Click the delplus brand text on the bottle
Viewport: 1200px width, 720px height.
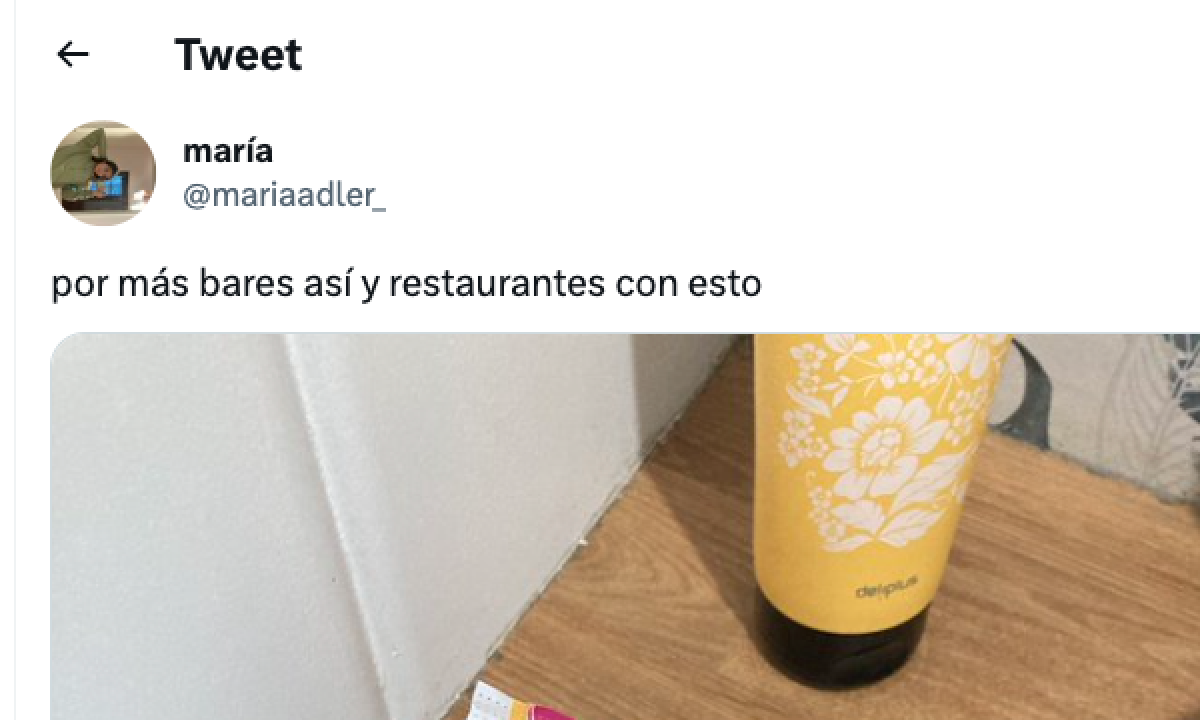(880, 593)
